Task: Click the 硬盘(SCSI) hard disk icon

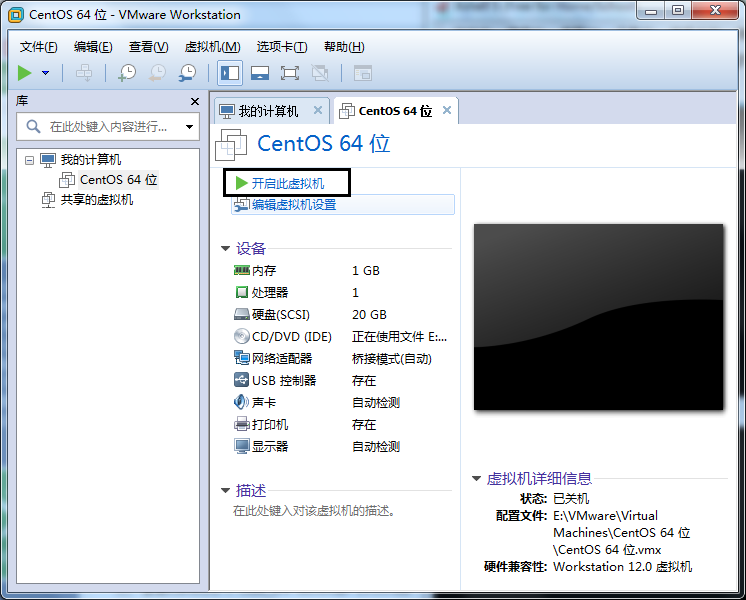Action: 242,315
